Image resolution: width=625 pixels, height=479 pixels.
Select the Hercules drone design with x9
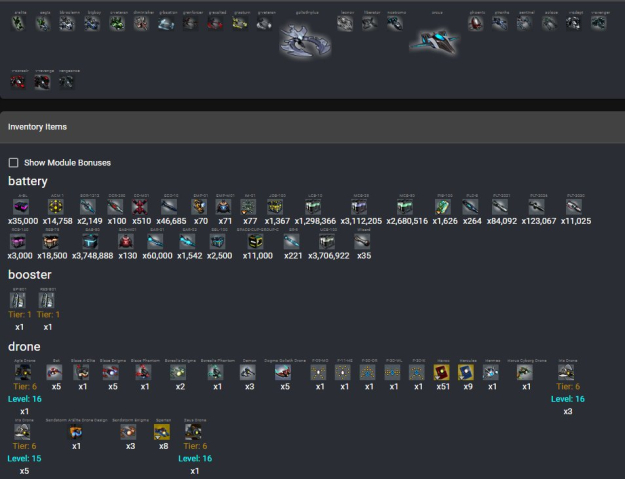point(466,371)
